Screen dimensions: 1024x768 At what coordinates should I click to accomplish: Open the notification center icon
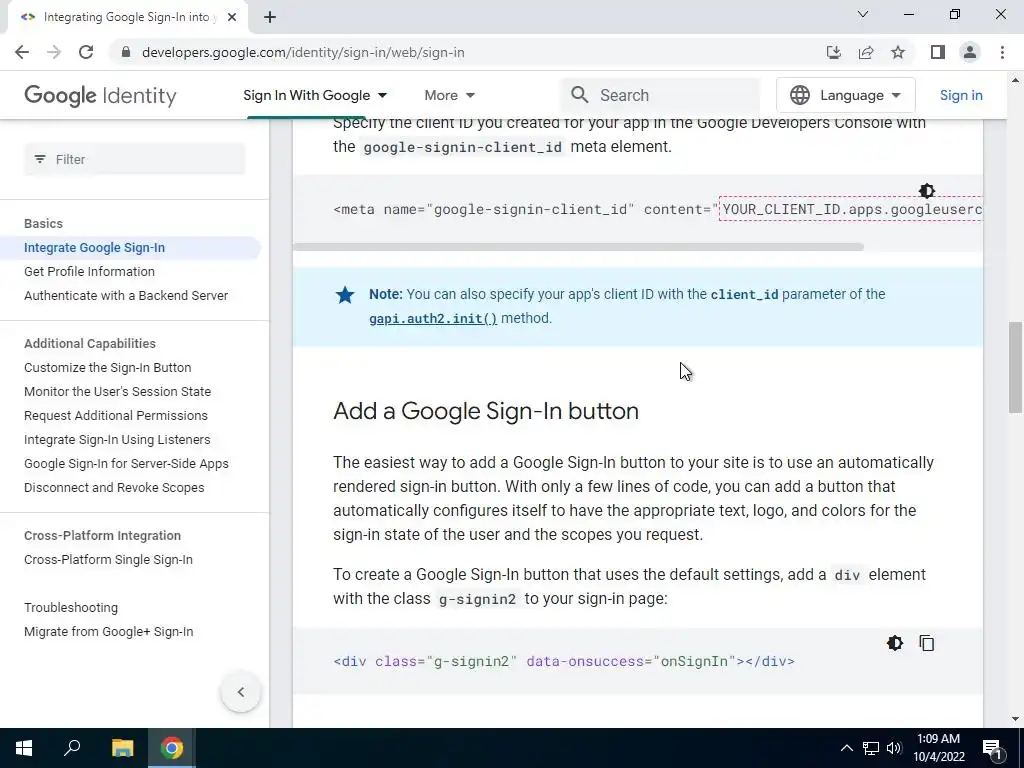[993, 749]
